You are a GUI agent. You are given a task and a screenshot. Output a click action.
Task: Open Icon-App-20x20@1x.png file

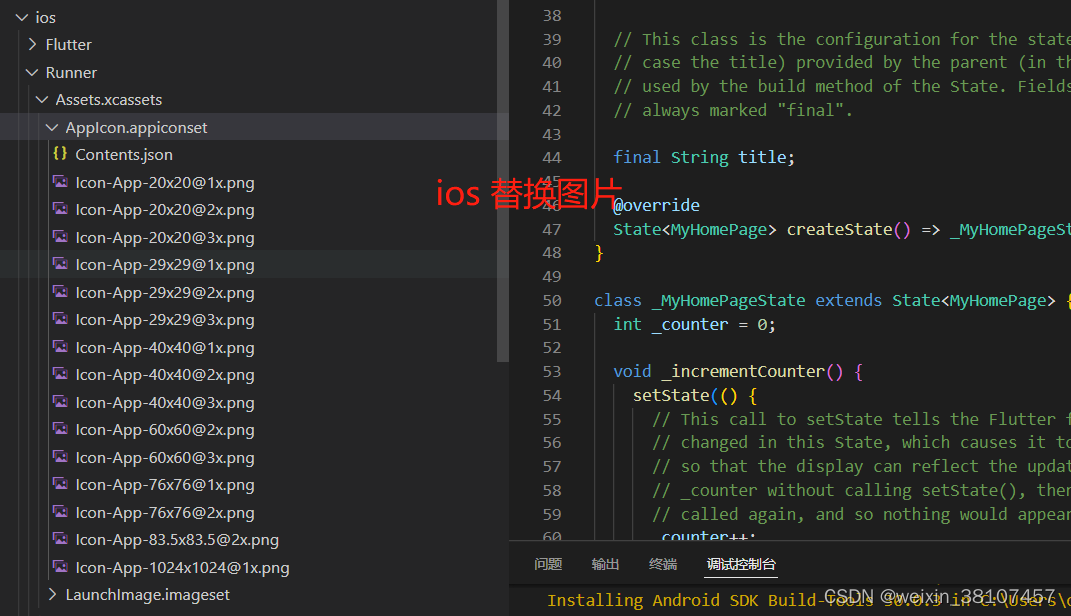click(x=165, y=182)
